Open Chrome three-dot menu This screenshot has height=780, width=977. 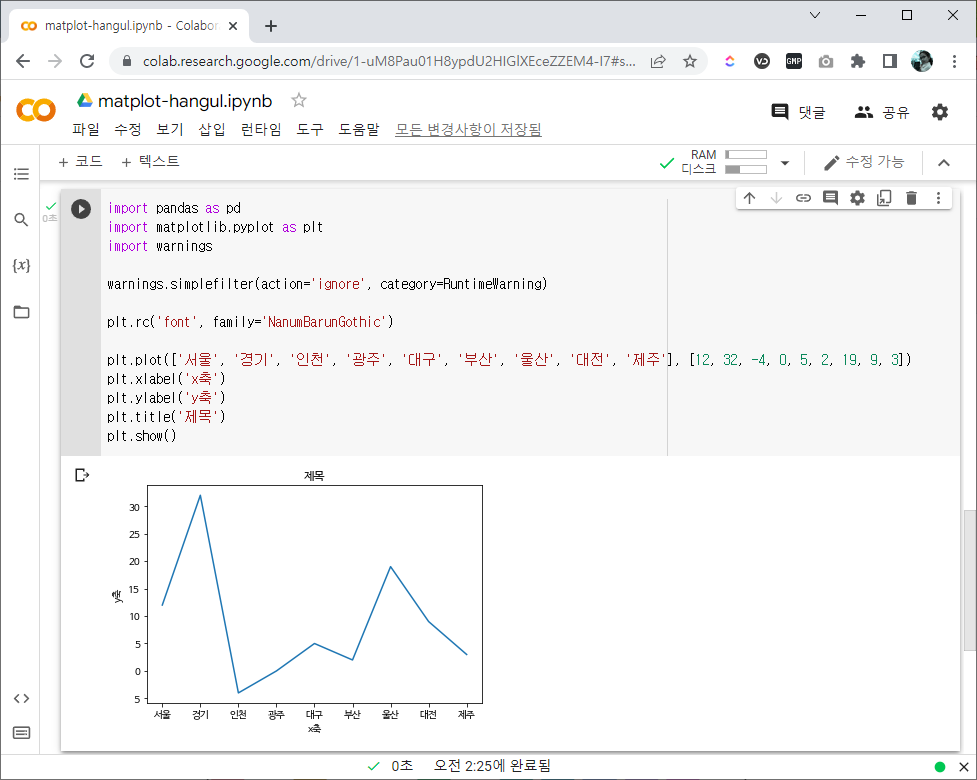coord(954,61)
